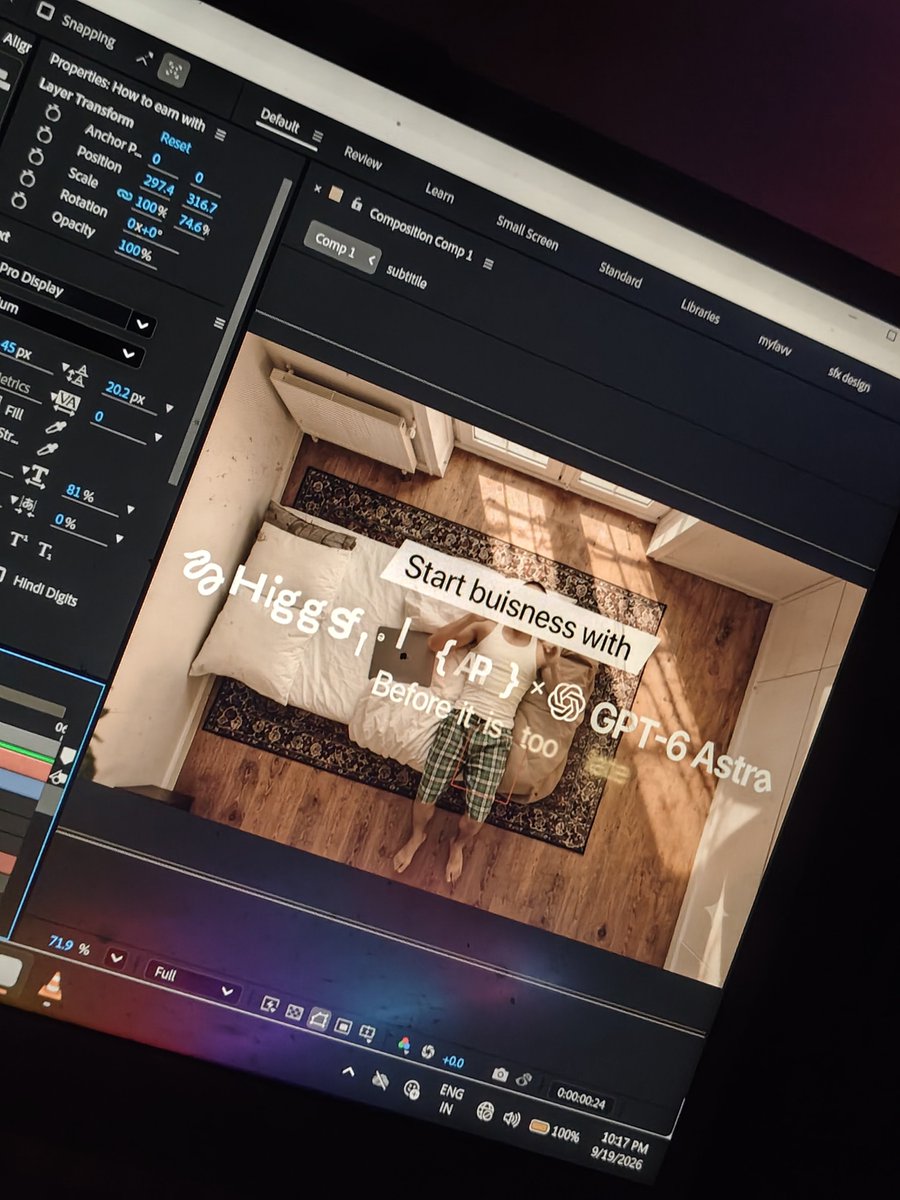Viewport: 900px width, 1200px height.
Task: Toggle the transparency grid icon
Action: point(294,1010)
